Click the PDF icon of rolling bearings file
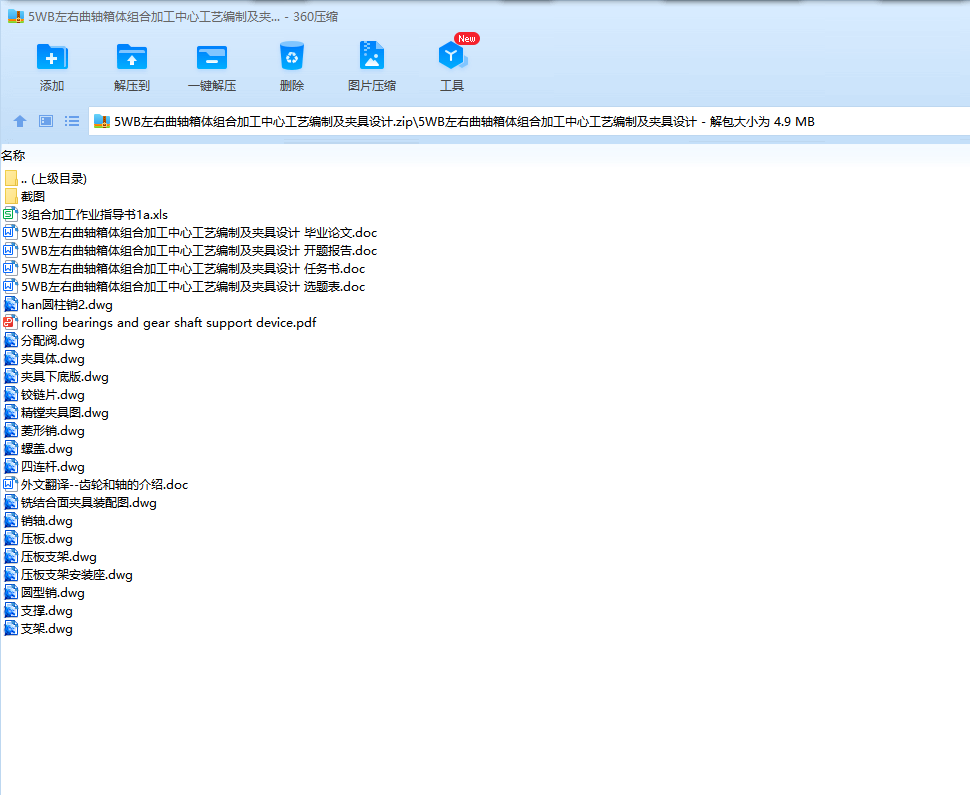 [11, 322]
